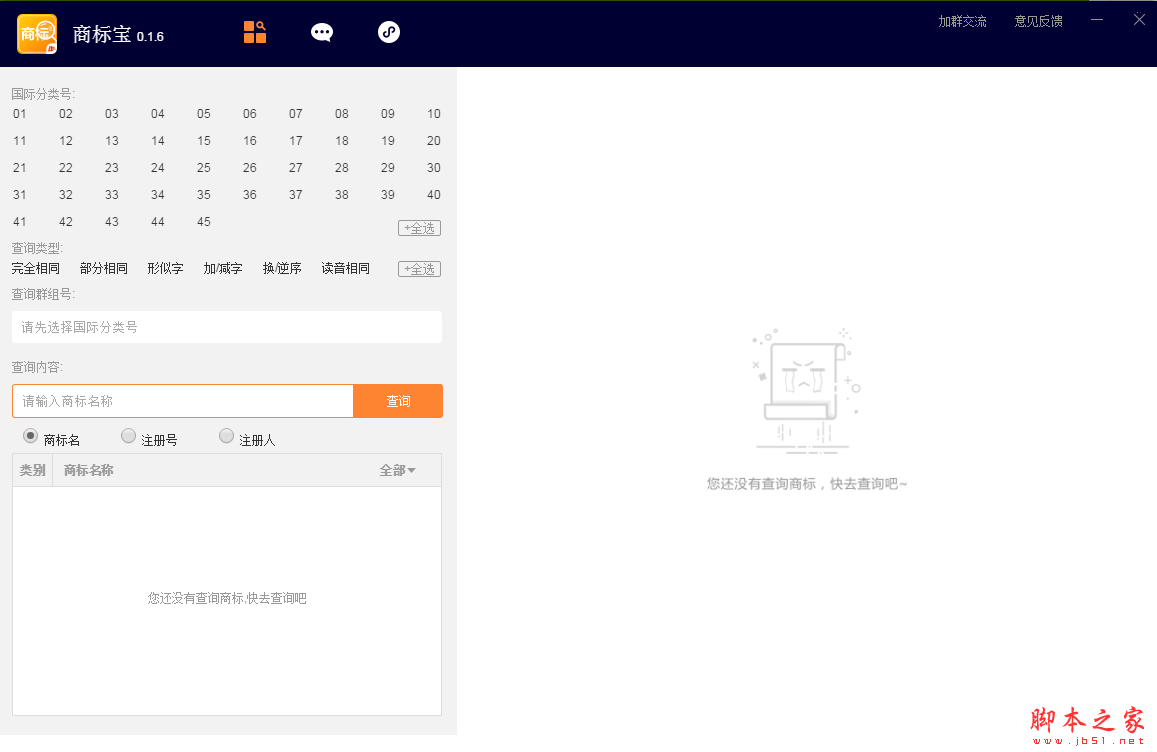Enable the 完全相同 query type

[35, 267]
